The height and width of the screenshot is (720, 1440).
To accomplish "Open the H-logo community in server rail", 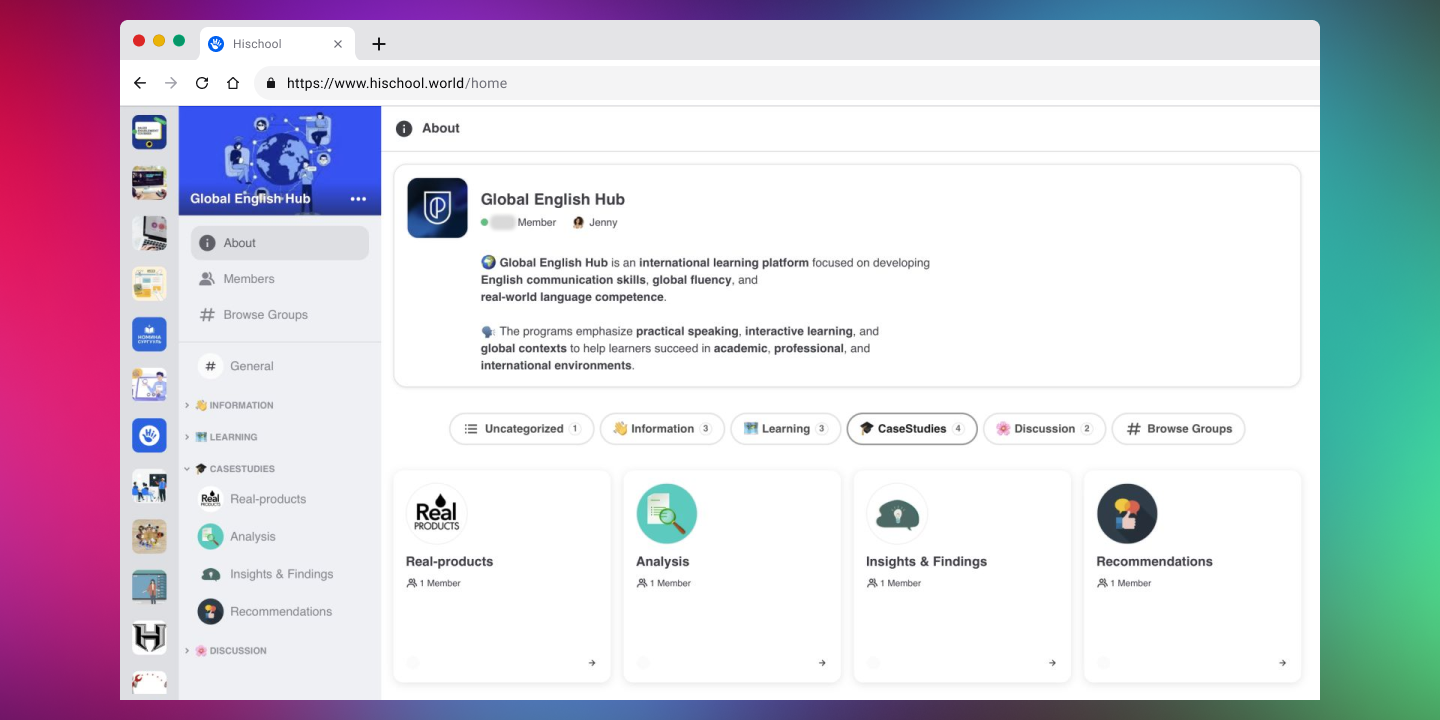I will coord(149,637).
